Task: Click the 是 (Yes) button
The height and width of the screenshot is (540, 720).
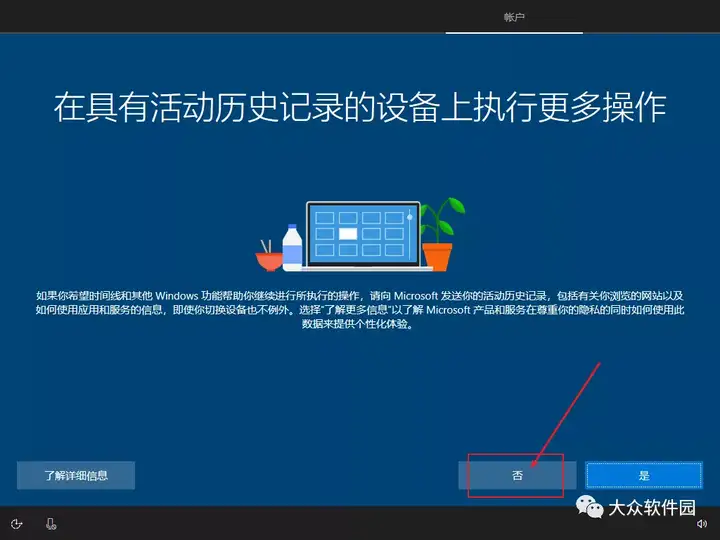Action: click(644, 475)
